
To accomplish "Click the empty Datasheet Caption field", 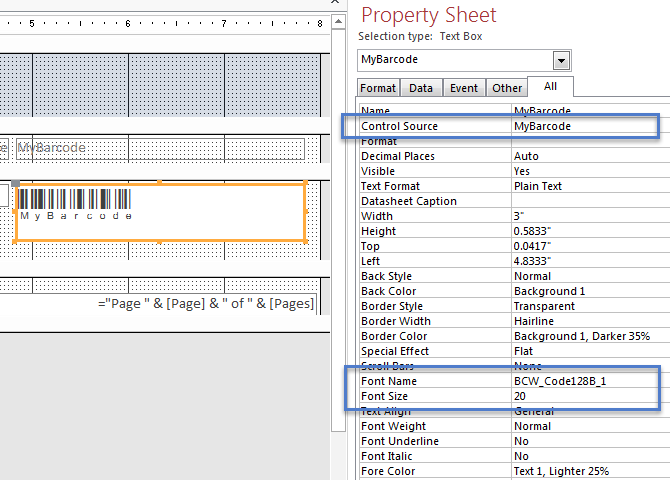I will click(x=590, y=201).
